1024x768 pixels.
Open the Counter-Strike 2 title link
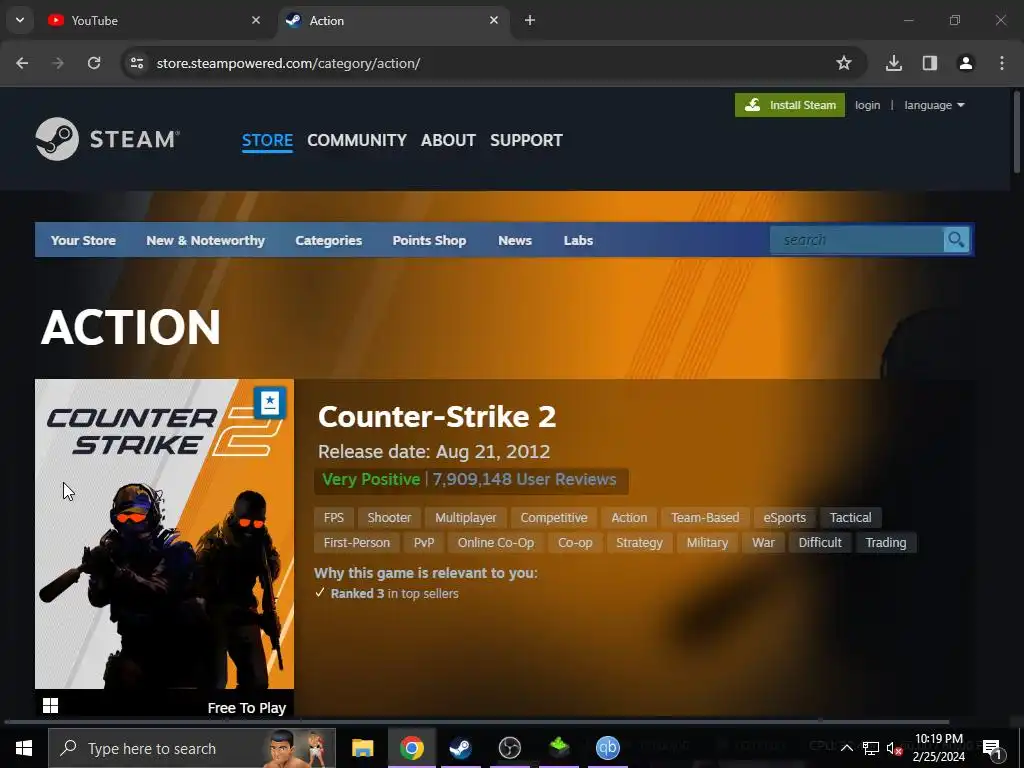(437, 417)
